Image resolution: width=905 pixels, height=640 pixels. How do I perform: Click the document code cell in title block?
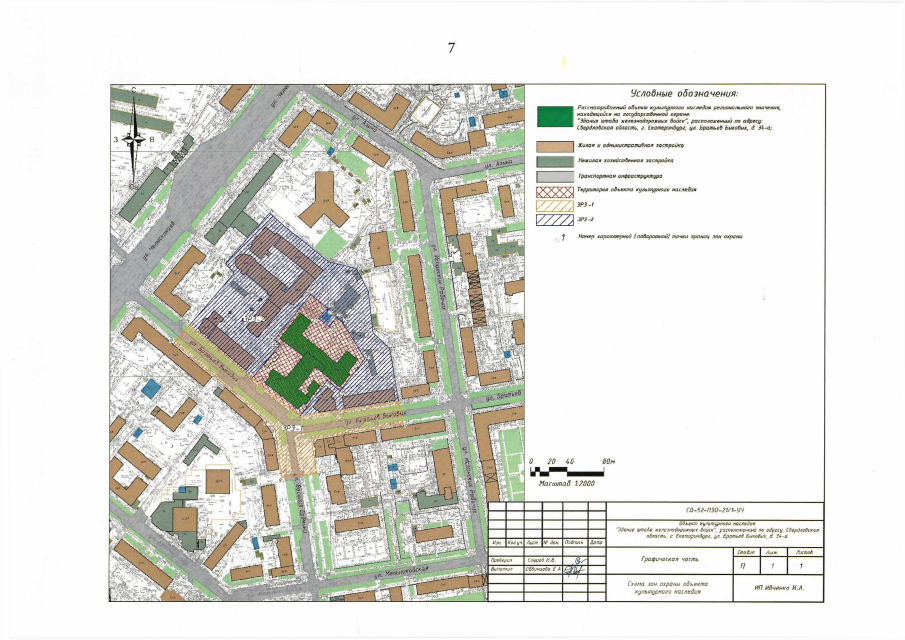(x=716, y=510)
